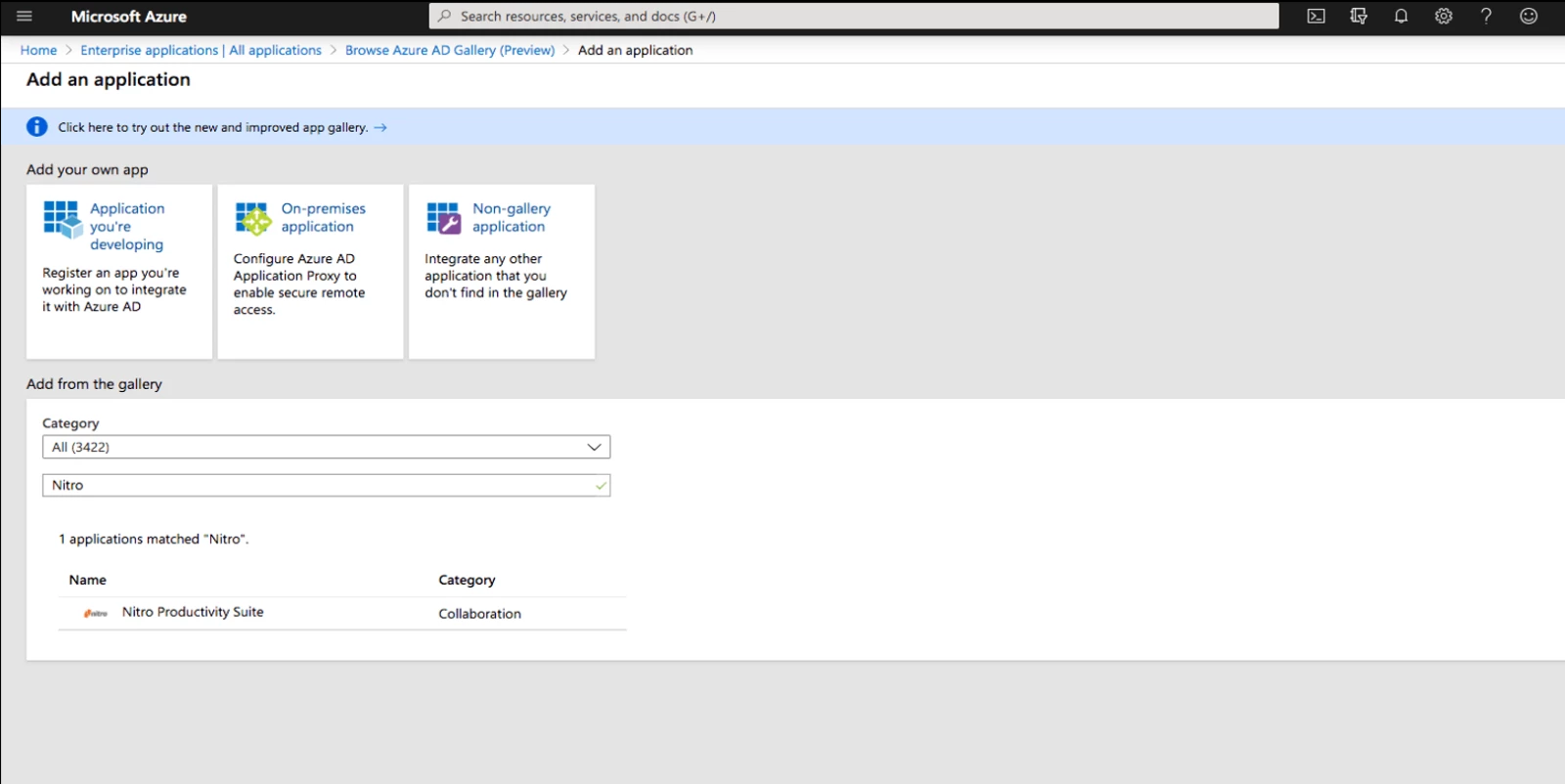Image resolution: width=1565 pixels, height=784 pixels.
Task: Go to the Home breadcrumb link
Action: click(x=38, y=50)
